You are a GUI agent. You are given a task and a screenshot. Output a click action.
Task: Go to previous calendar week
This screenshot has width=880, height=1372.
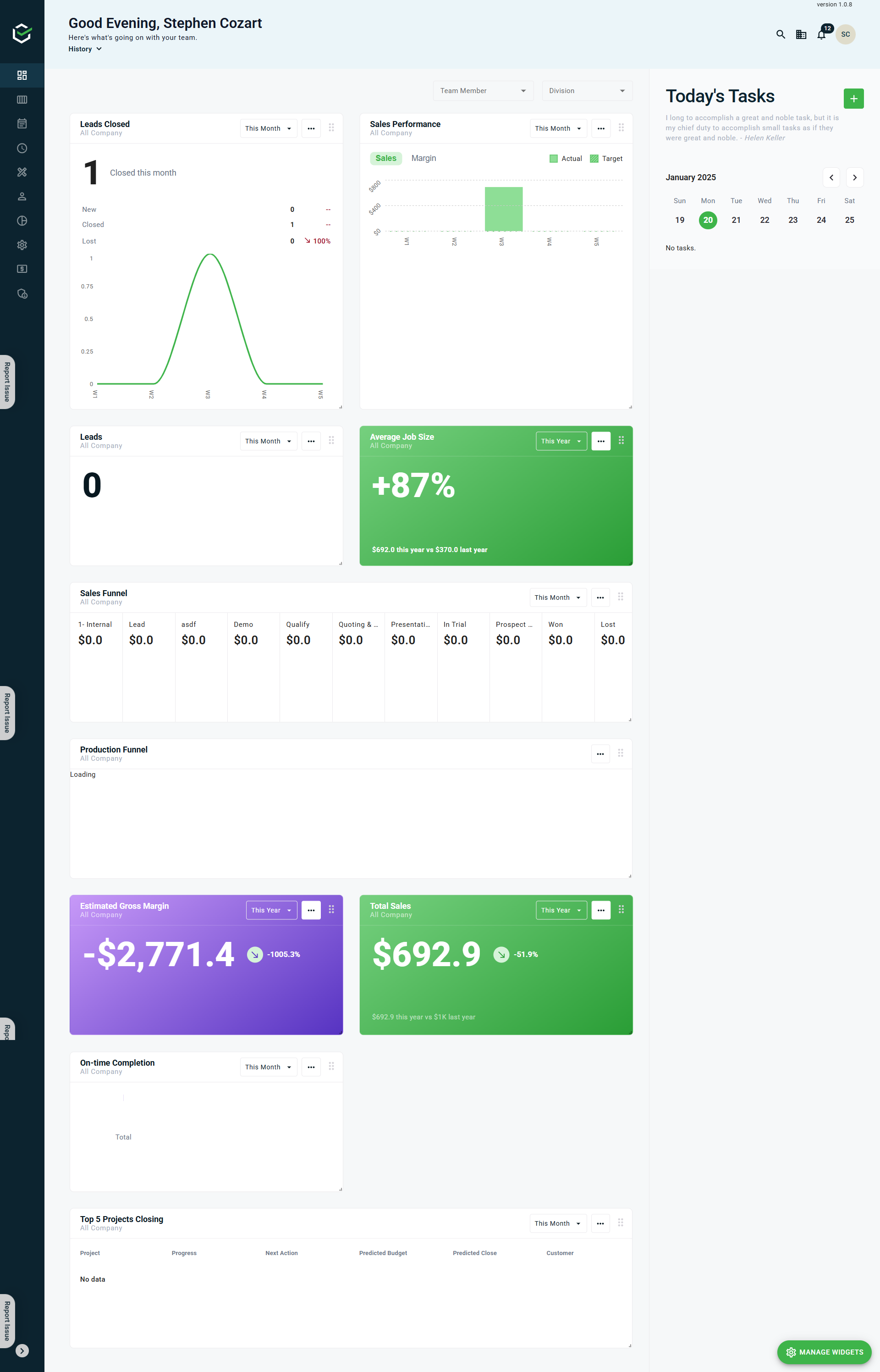click(x=831, y=177)
